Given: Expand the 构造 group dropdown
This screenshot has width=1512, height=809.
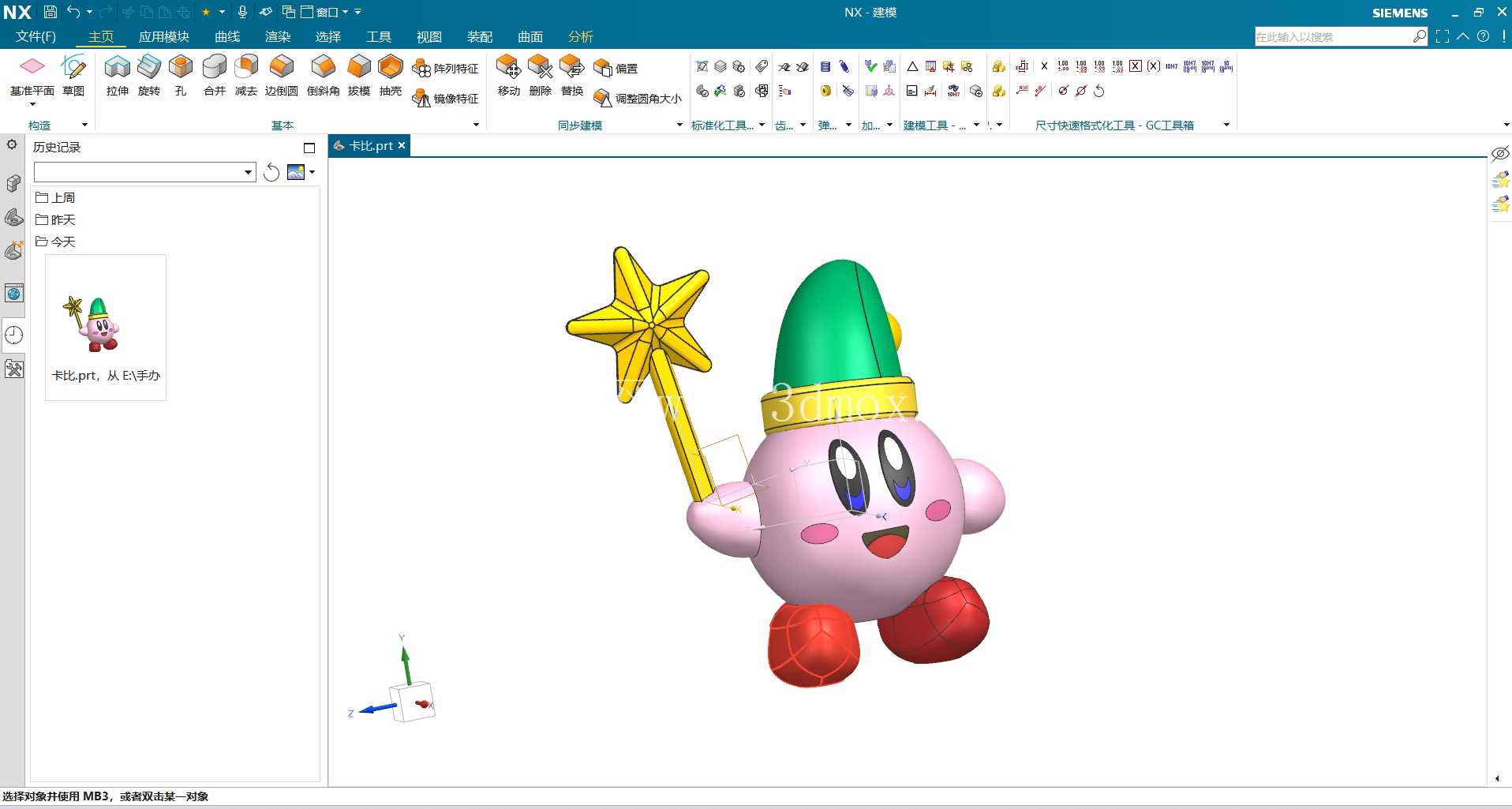Looking at the screenshot, I should coord(85,125).
